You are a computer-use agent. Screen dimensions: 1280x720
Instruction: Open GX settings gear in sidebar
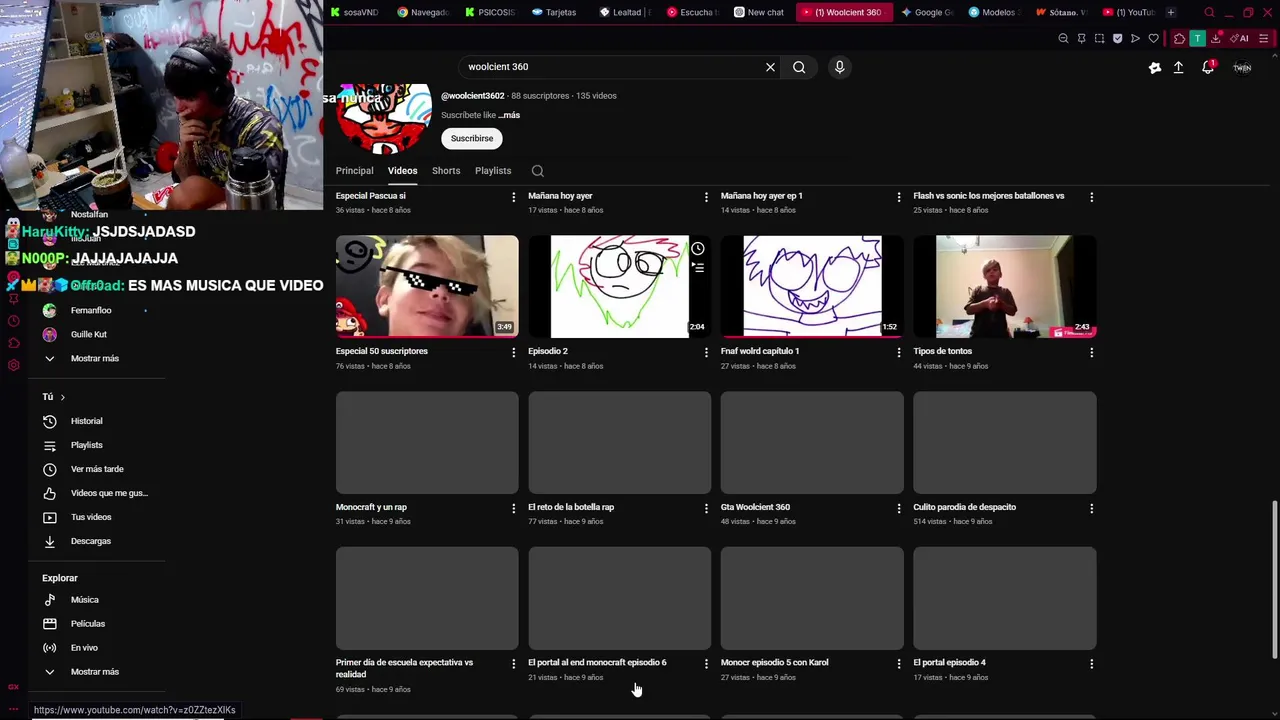click(13, 365)
